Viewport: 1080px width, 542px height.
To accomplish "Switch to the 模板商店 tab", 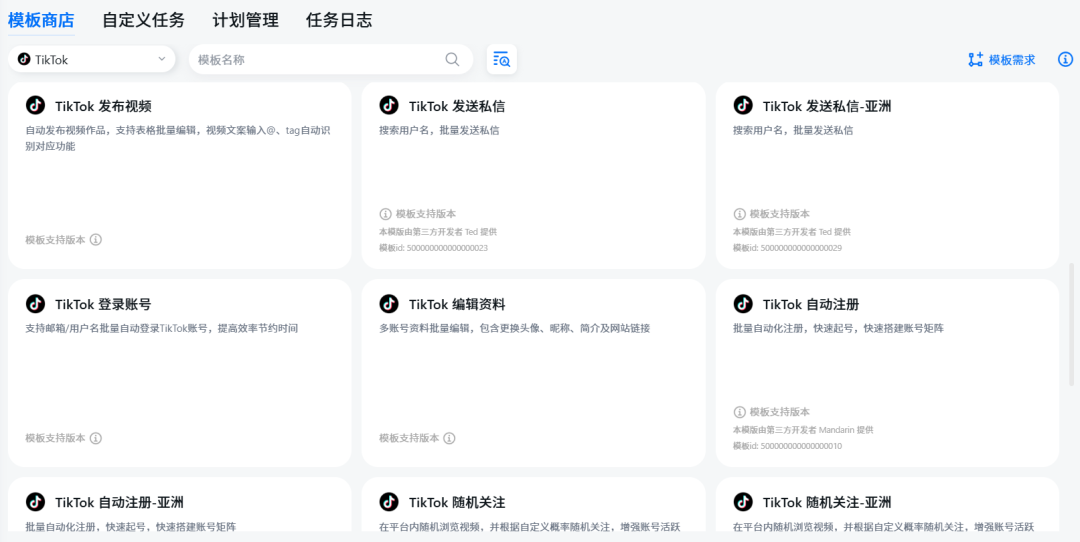I will pos(41,20).
